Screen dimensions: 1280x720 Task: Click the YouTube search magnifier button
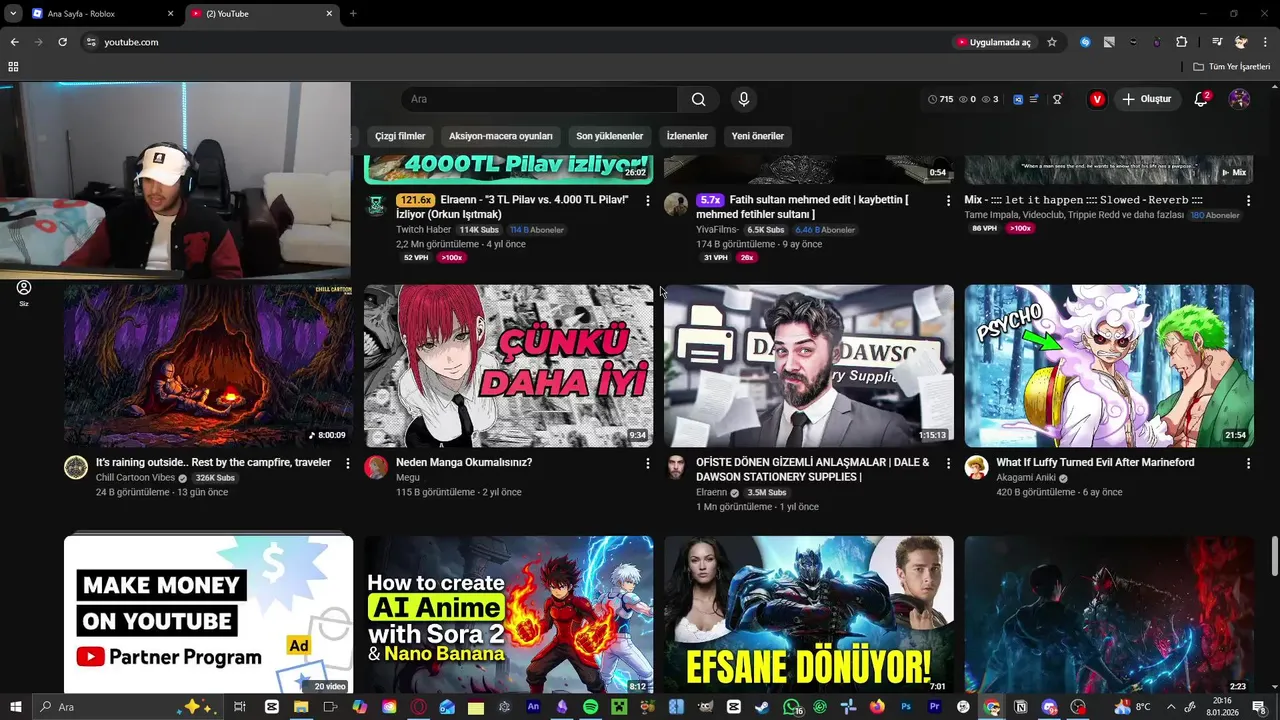[x=698, y=99]
